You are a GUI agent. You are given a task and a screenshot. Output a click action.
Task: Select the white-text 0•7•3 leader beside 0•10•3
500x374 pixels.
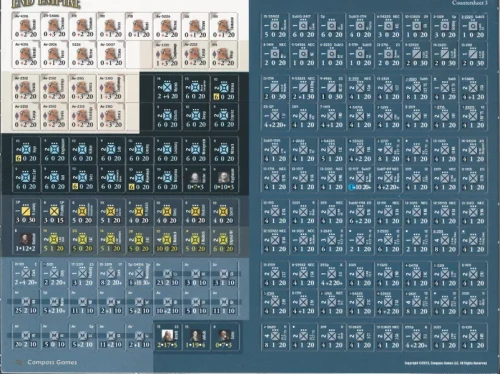pos(196,179)
